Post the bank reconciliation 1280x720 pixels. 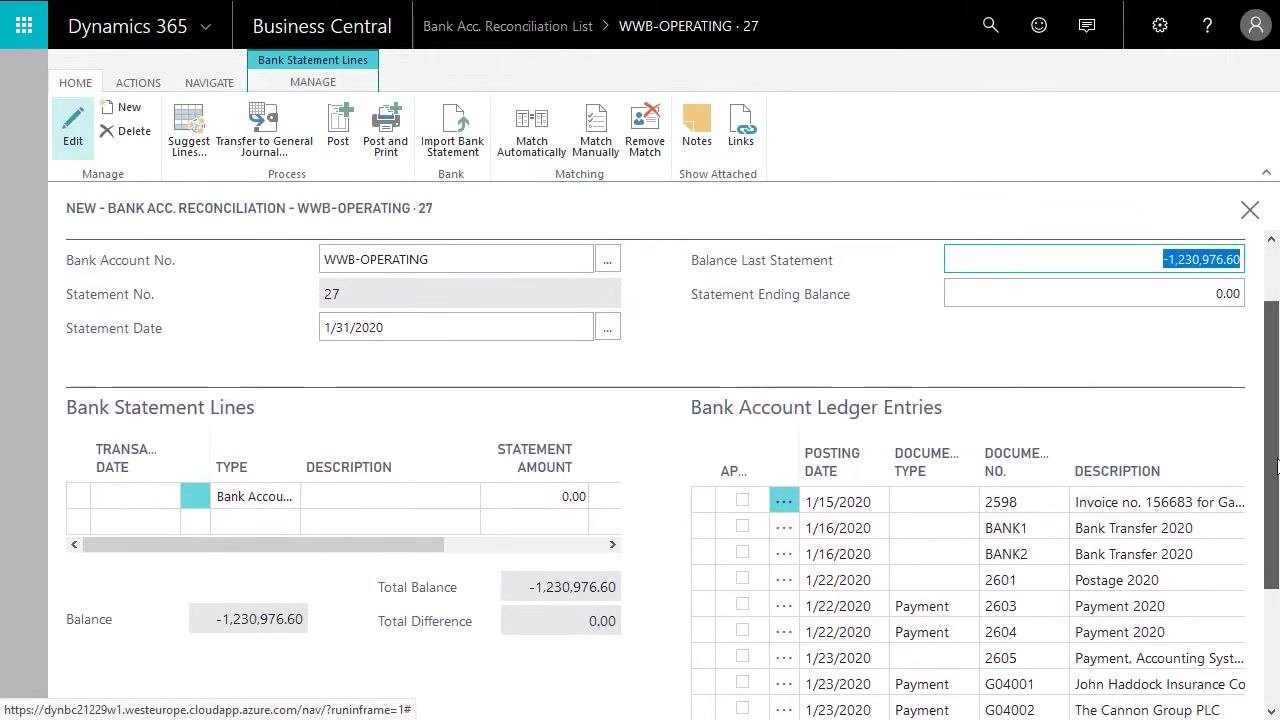pos(338,126)
